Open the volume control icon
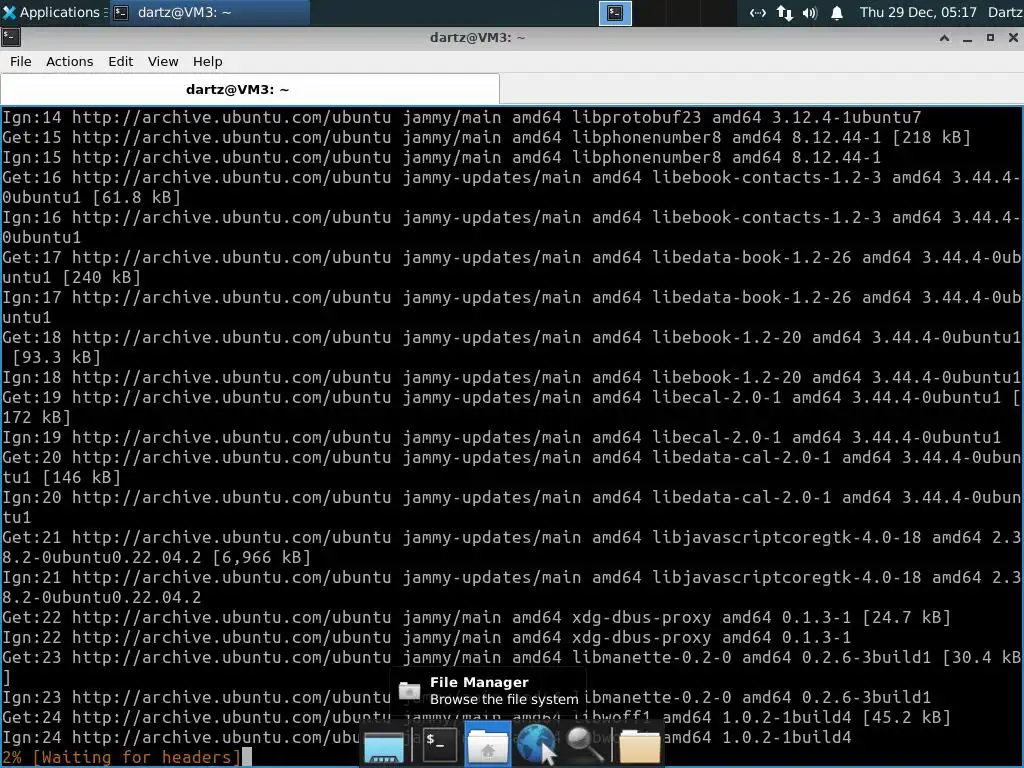The image size is (1024, 768). point(810,12)
